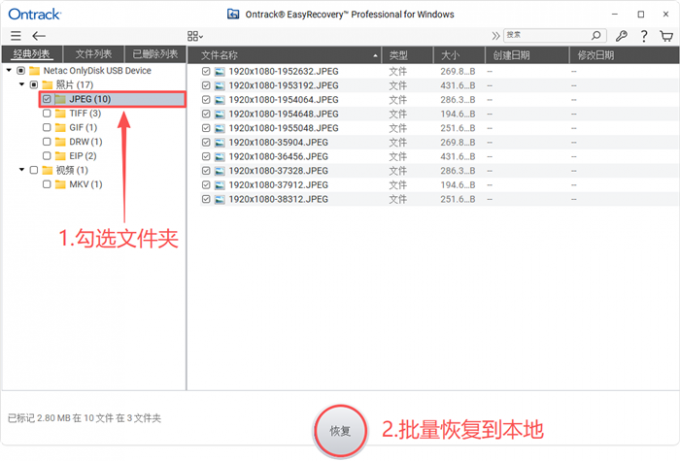This screenshot has width=680, height=461.
Task: Uncheck the JPEG (10) folder checkbox
Action: [47, 99]
